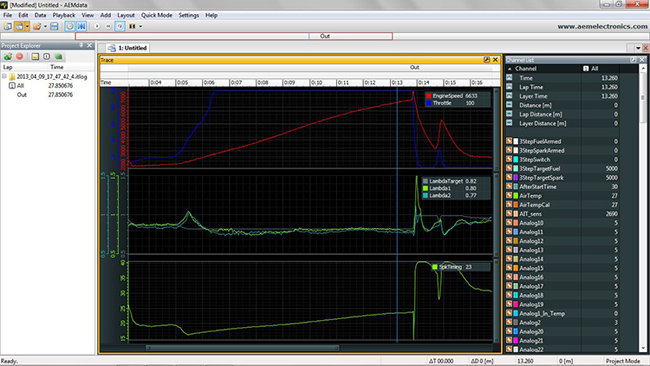Image resolution: width=650 pixels, height=366 pixels.
Task: Open the Settings menu
Action: coord(189,15)
